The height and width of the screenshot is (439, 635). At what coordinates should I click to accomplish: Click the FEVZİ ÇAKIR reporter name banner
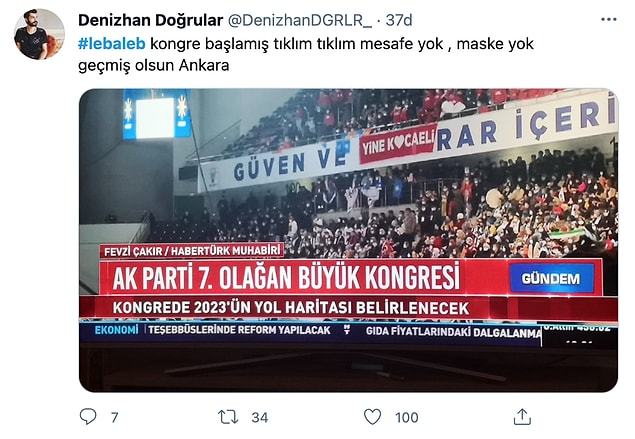(192, 251)
